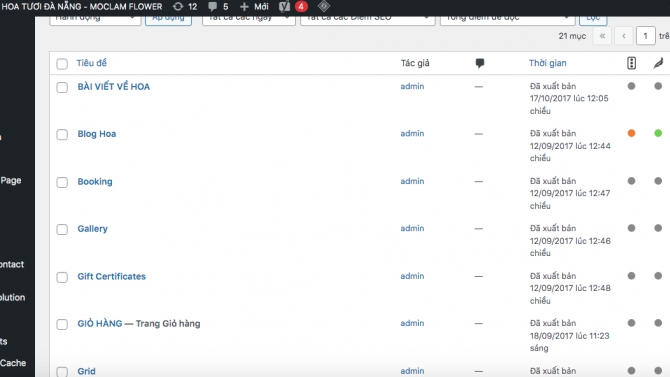Click the admin author of Blog Hoa

pyautogui.click(x=412, y=133)
